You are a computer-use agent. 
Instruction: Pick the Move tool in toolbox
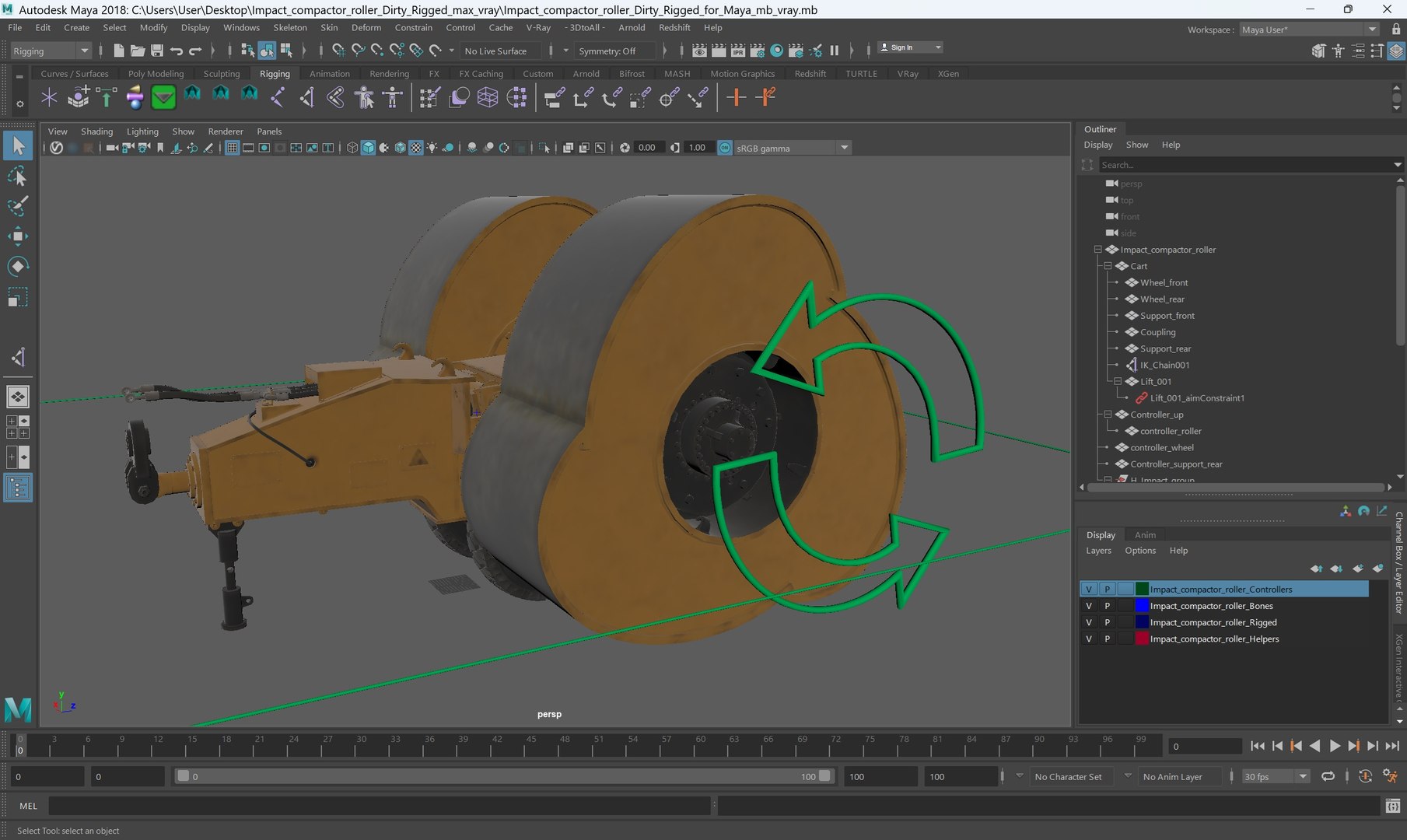pos(18,236)
